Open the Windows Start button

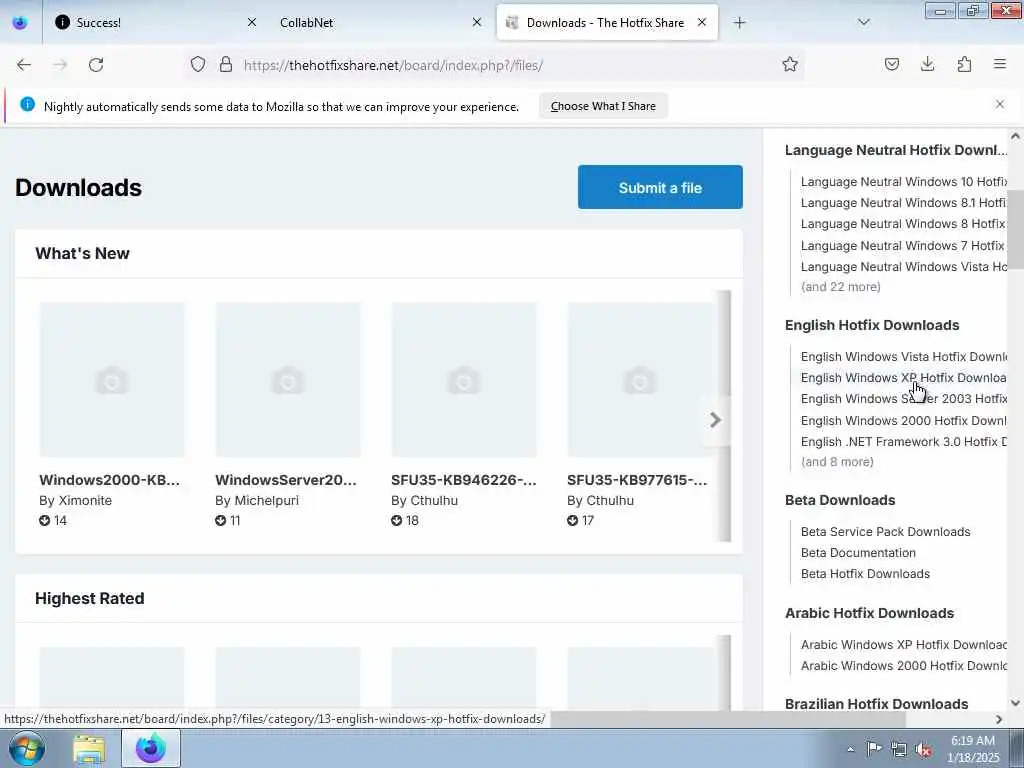click(27, 748)
